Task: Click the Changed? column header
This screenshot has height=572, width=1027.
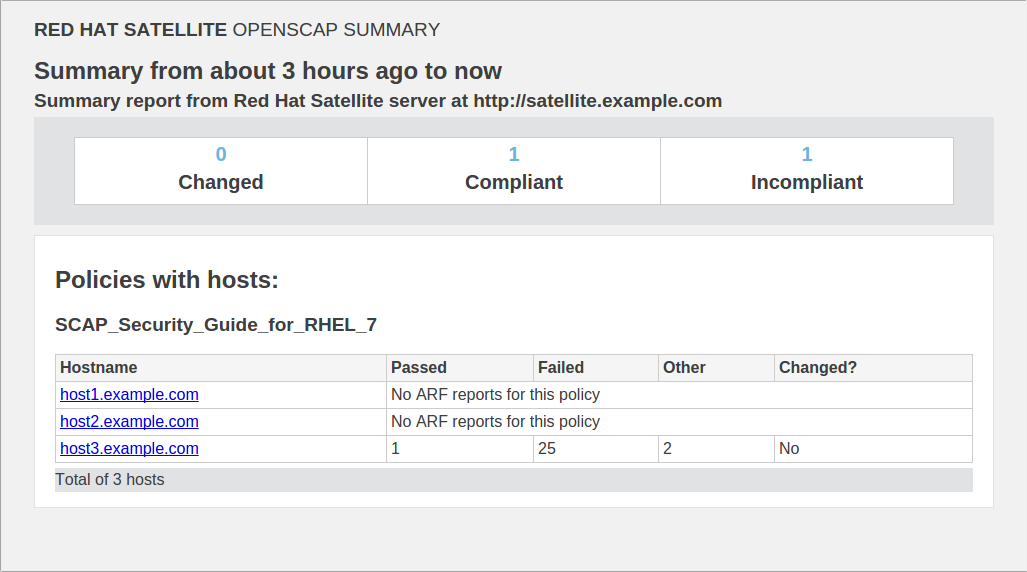Action: (818, 368)
